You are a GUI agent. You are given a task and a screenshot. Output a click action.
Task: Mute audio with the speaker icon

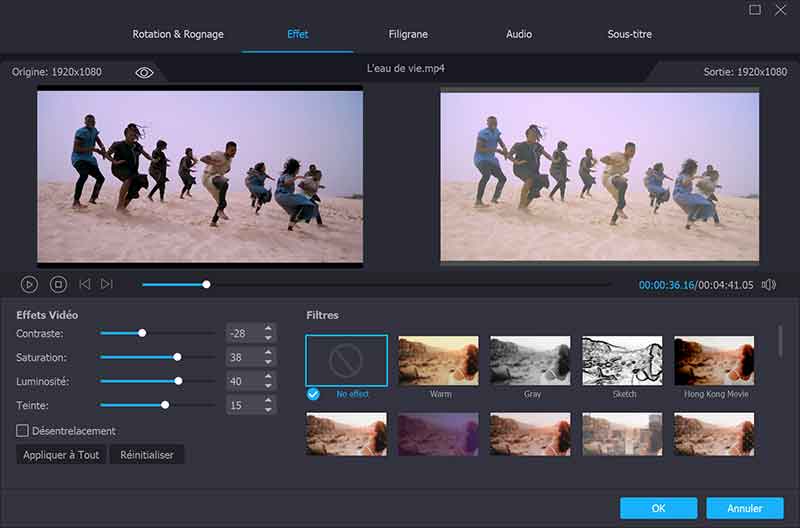[768, 285]
